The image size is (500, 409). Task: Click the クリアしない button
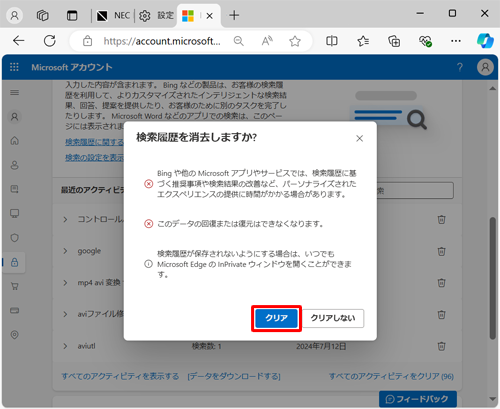[333, 318]
